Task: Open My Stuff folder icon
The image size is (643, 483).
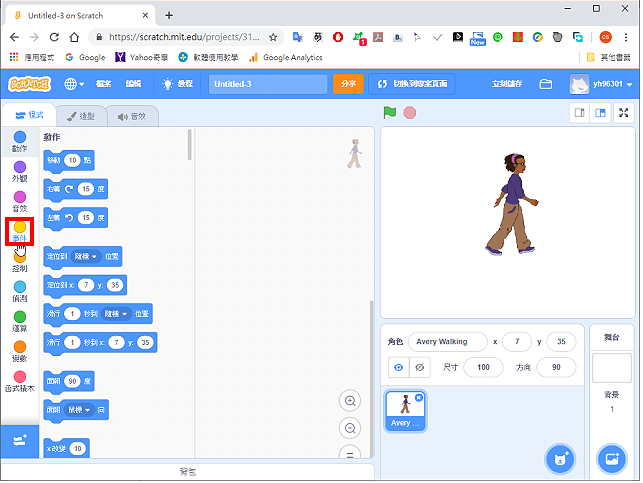Action: coord(545,84)
